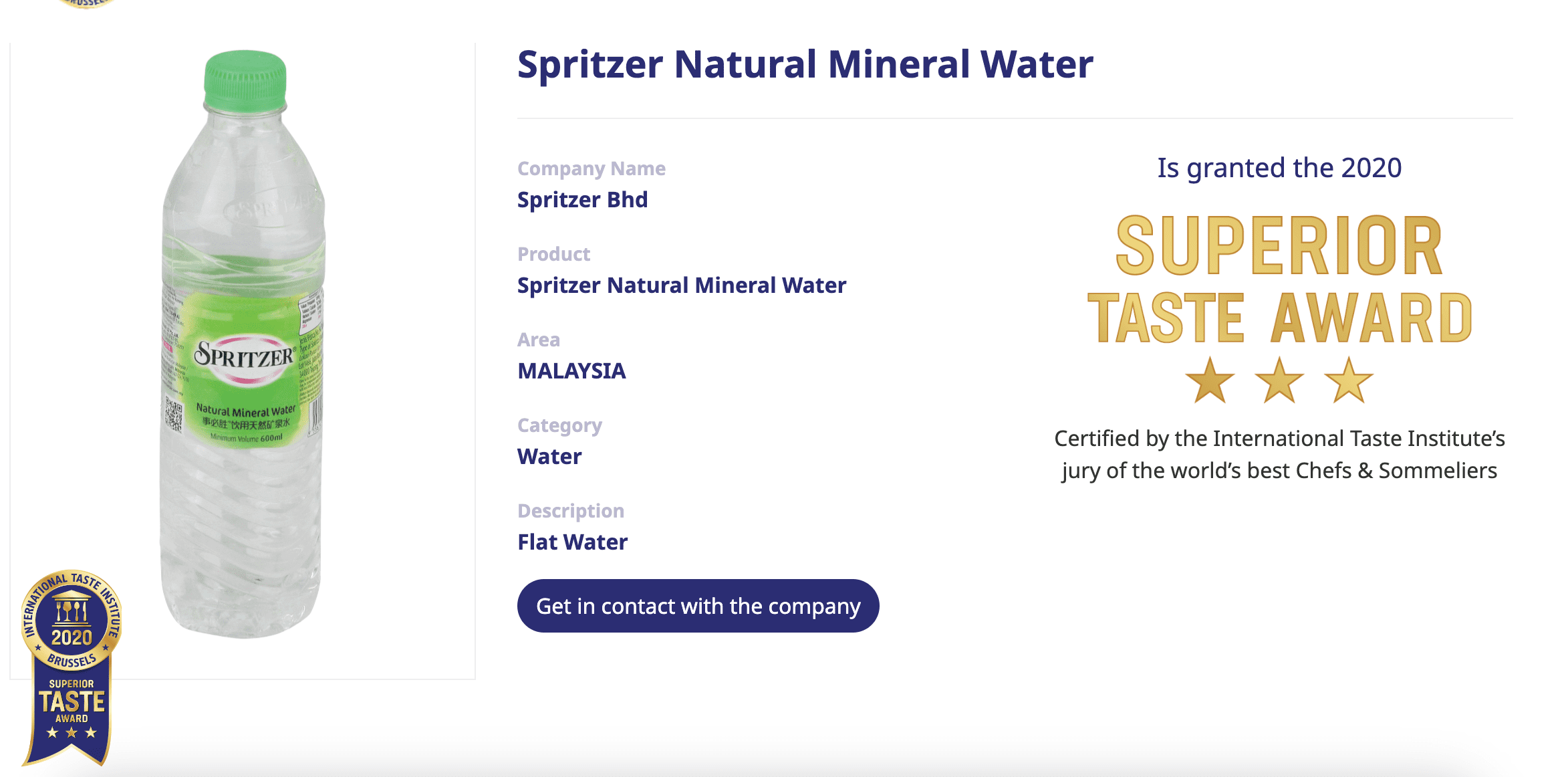Click the middle gold star under the award title
The height and width of the screenshot is (777, 1568).
[x=1279, y=381]
